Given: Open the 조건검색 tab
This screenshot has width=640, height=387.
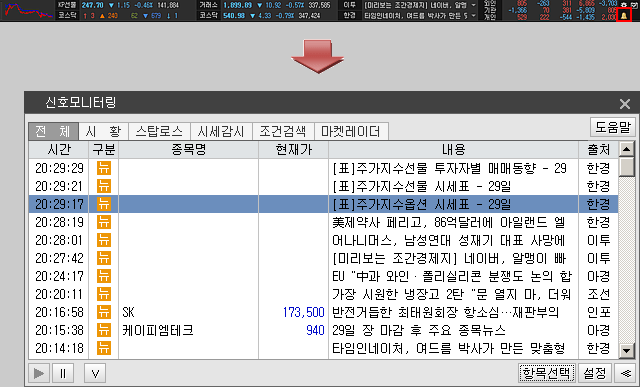Looking at the screenshot, I should 283,131.
